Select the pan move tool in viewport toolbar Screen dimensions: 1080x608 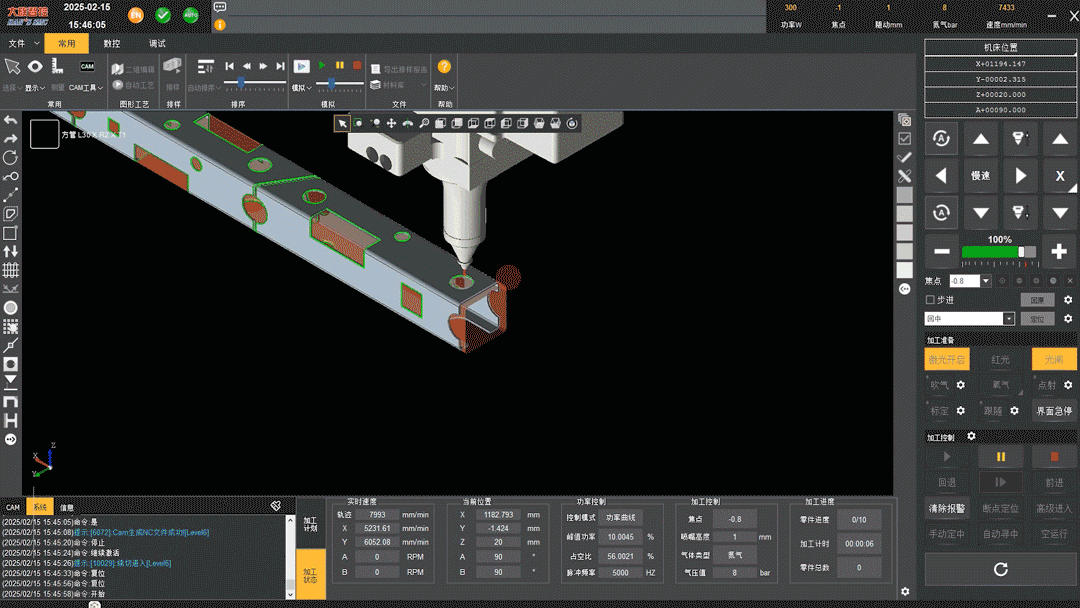pyautogui.click(x=391, y=123)
